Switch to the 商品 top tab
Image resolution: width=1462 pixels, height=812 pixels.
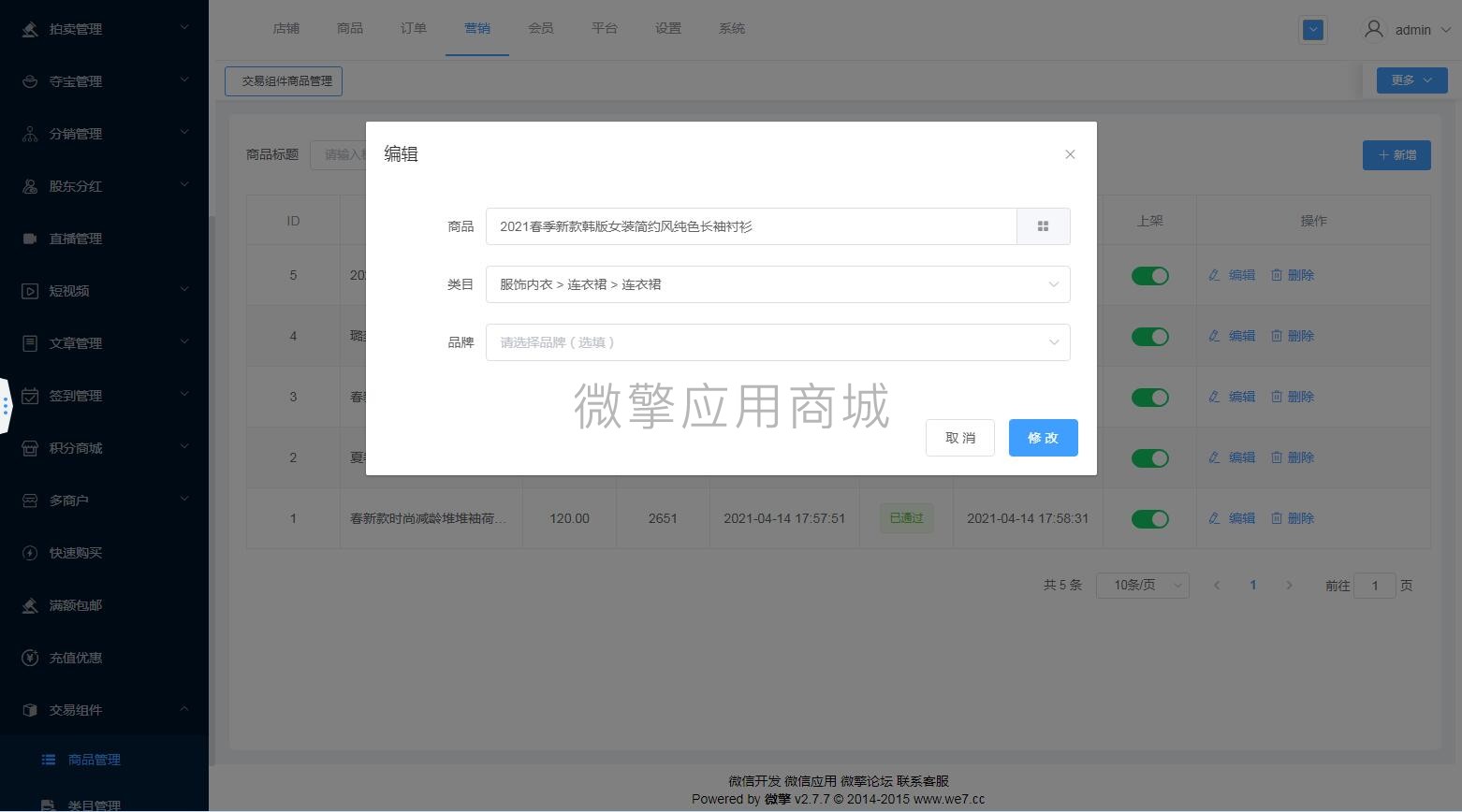(x=350, y=28)
